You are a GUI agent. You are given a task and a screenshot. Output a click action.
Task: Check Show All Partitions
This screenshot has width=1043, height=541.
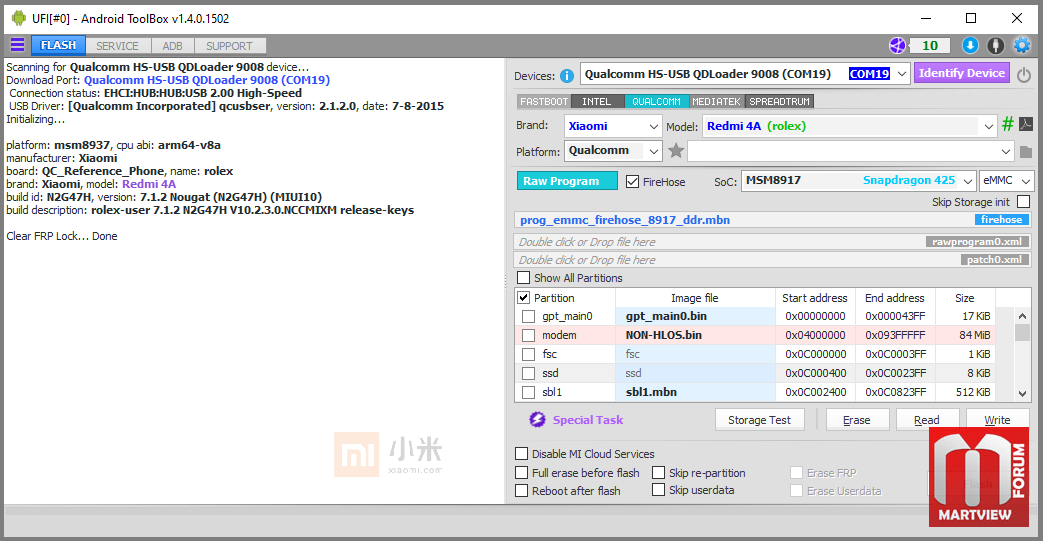click(x=524, y=277)
